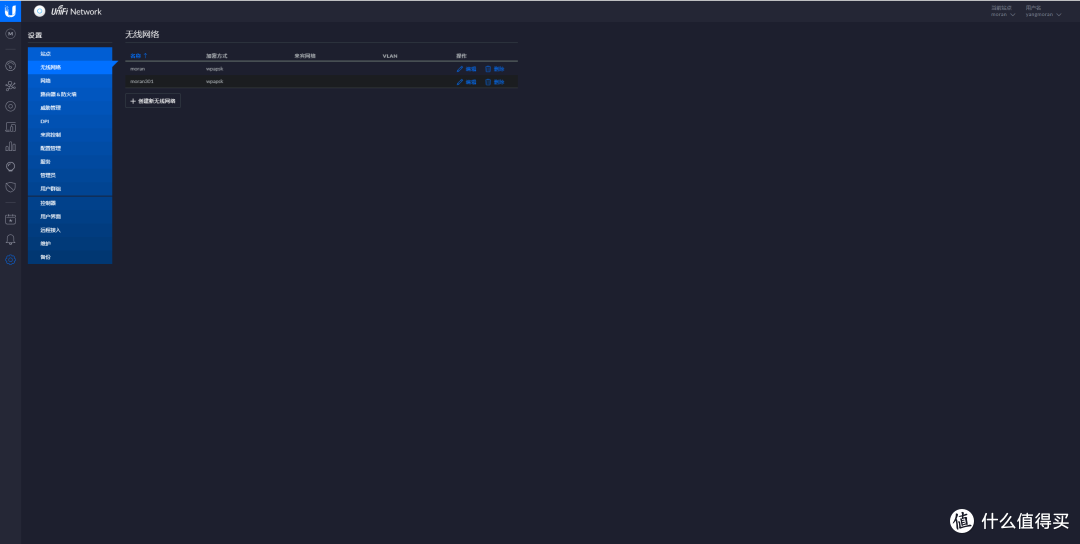Click the VLAN column header

390,55
